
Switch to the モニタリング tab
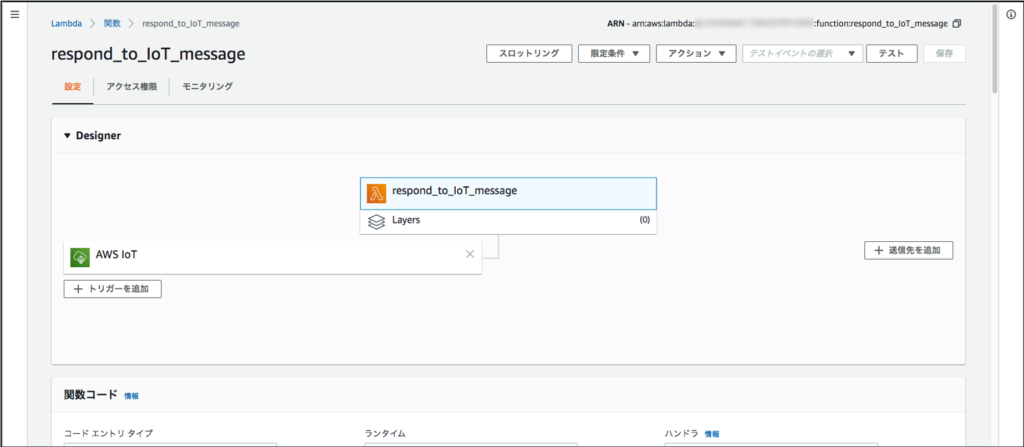click(x=207, y=87)
